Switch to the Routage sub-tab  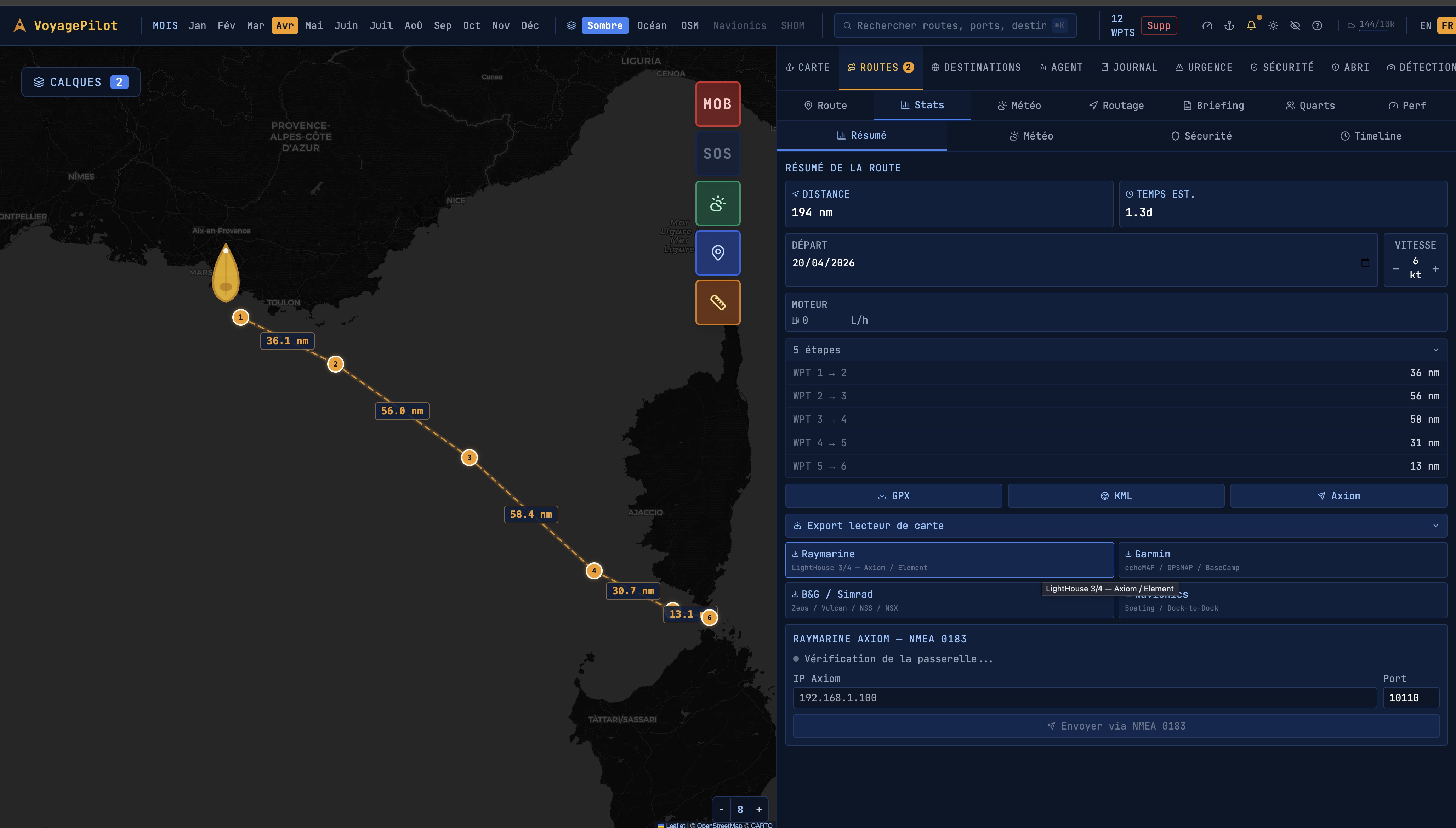1116,105
